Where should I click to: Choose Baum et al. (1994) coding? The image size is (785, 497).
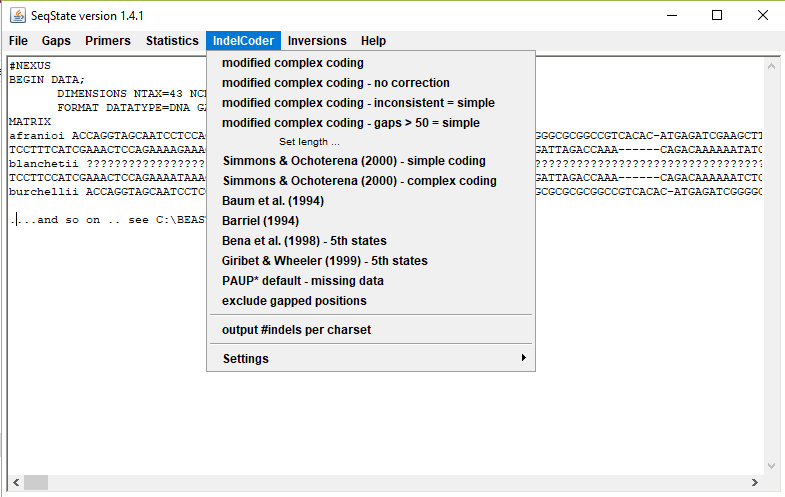coord(273,201)
